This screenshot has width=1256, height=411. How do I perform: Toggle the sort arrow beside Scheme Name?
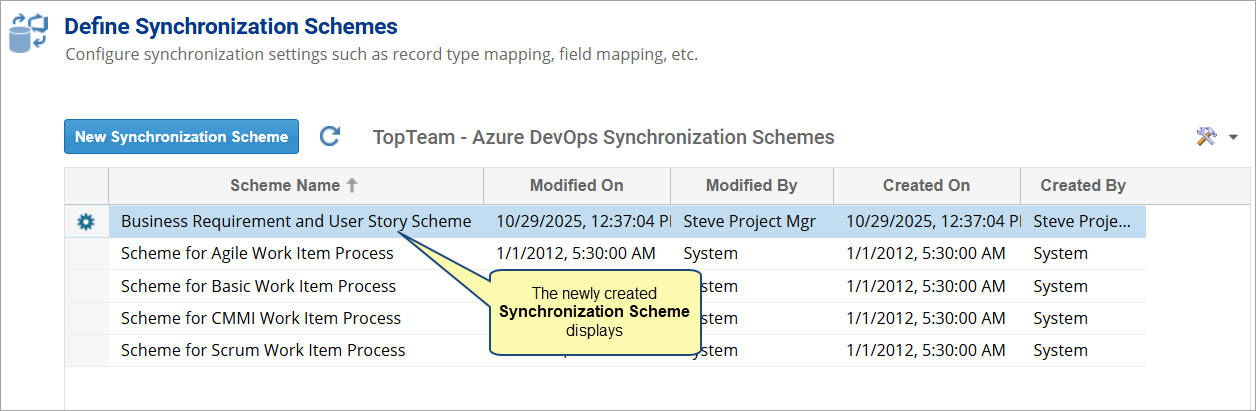351,185
